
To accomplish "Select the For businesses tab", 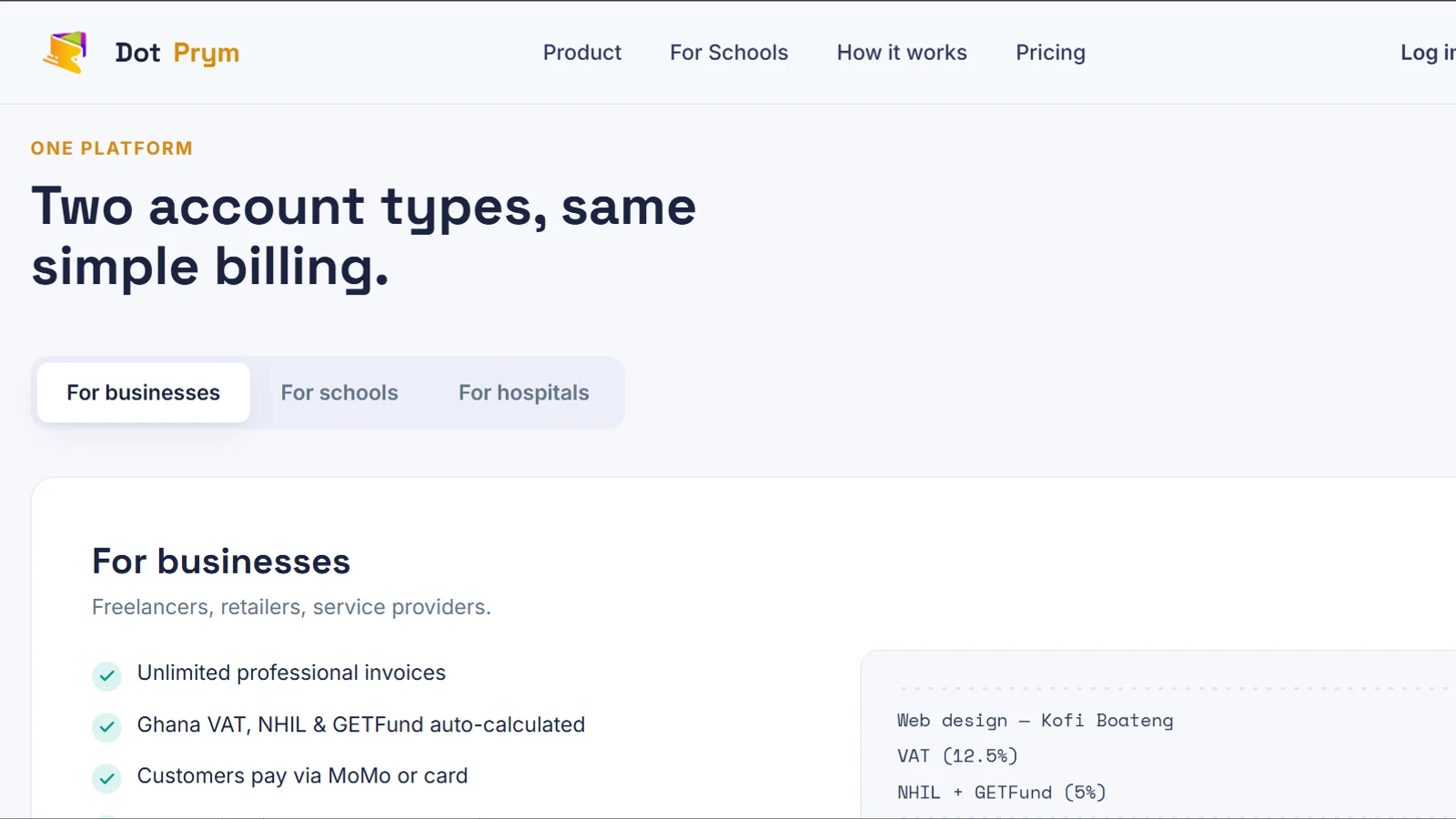I will [144, 392].
